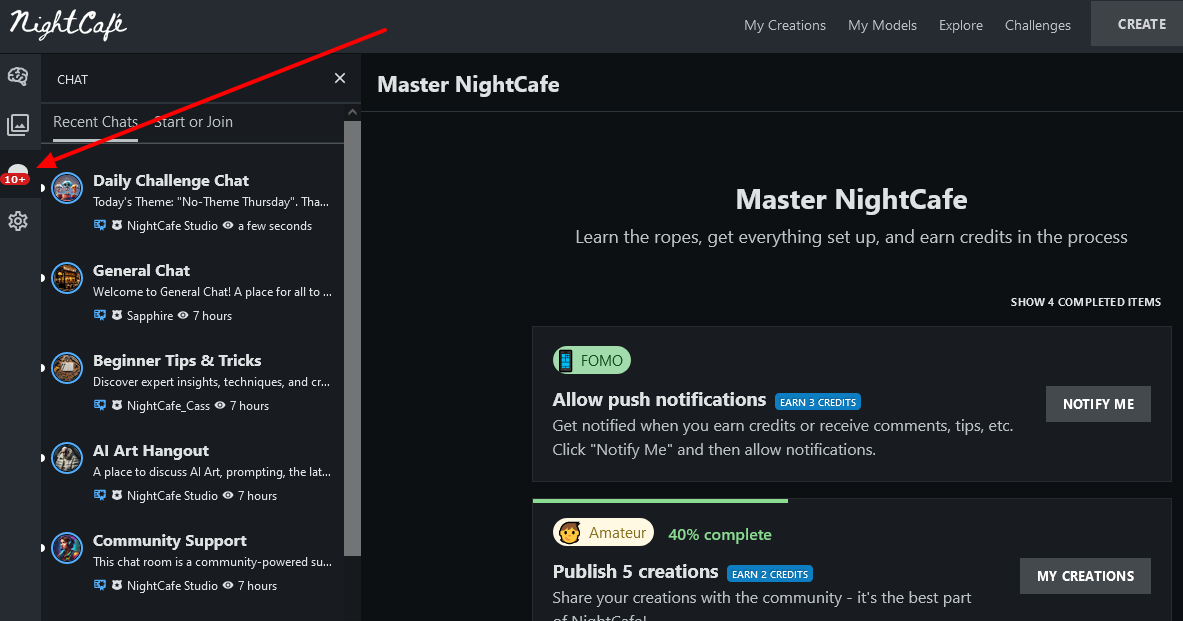Open the image gallery sidebar icon

click(18, 125)
